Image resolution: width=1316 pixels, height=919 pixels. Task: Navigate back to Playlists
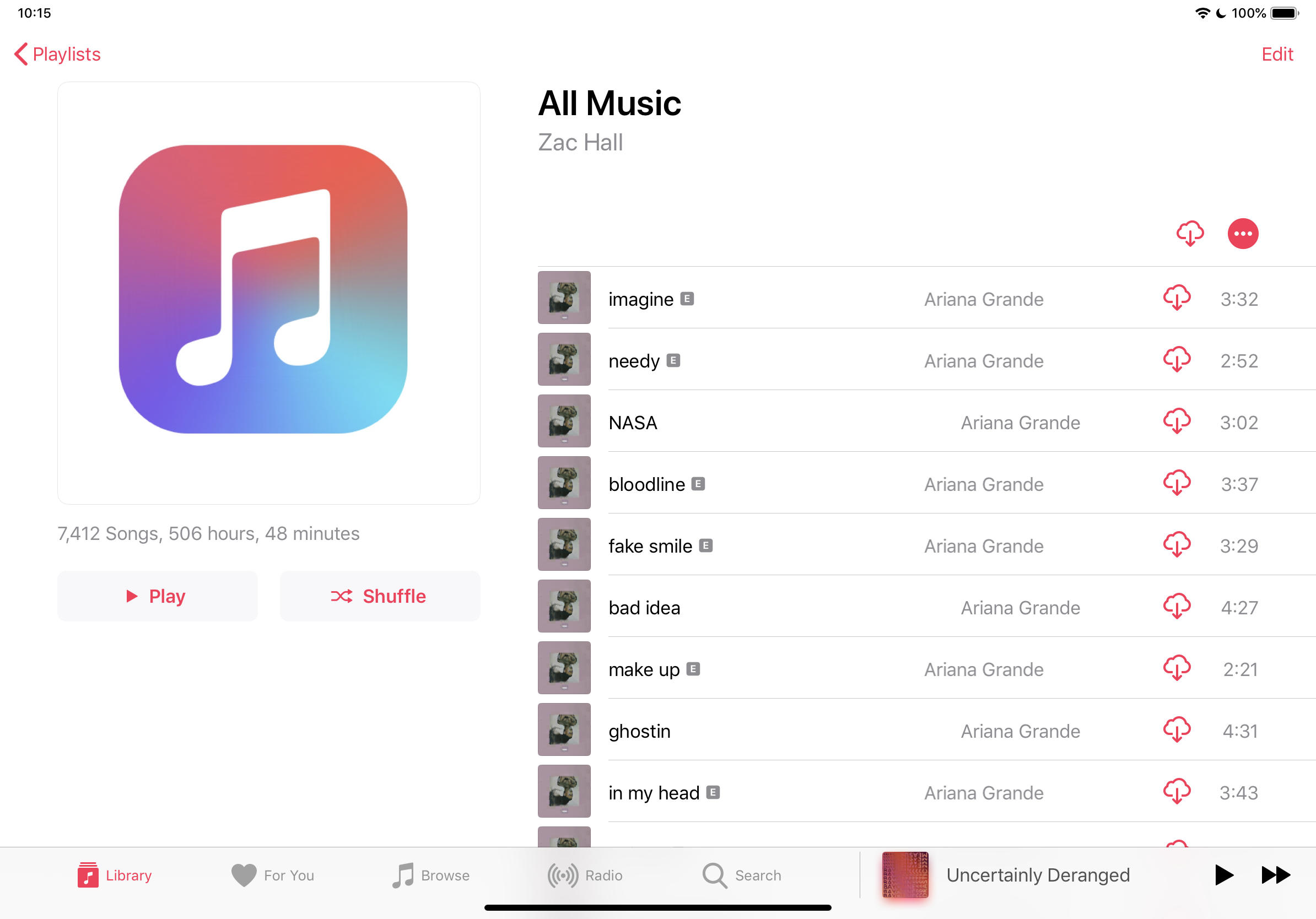click(58, 54)
